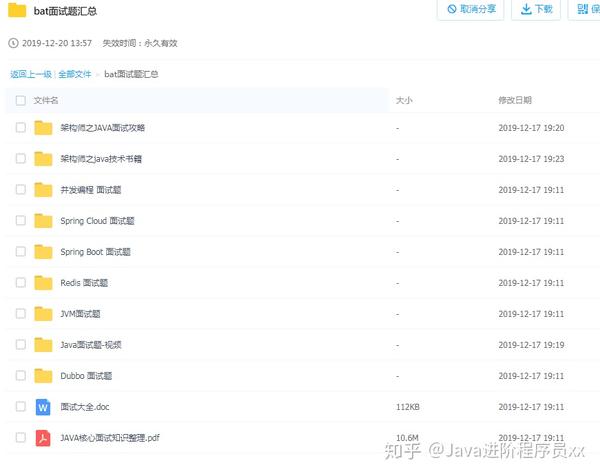Go back via 返回上一级 link
The image size is (600, 474).
[31, 74]
